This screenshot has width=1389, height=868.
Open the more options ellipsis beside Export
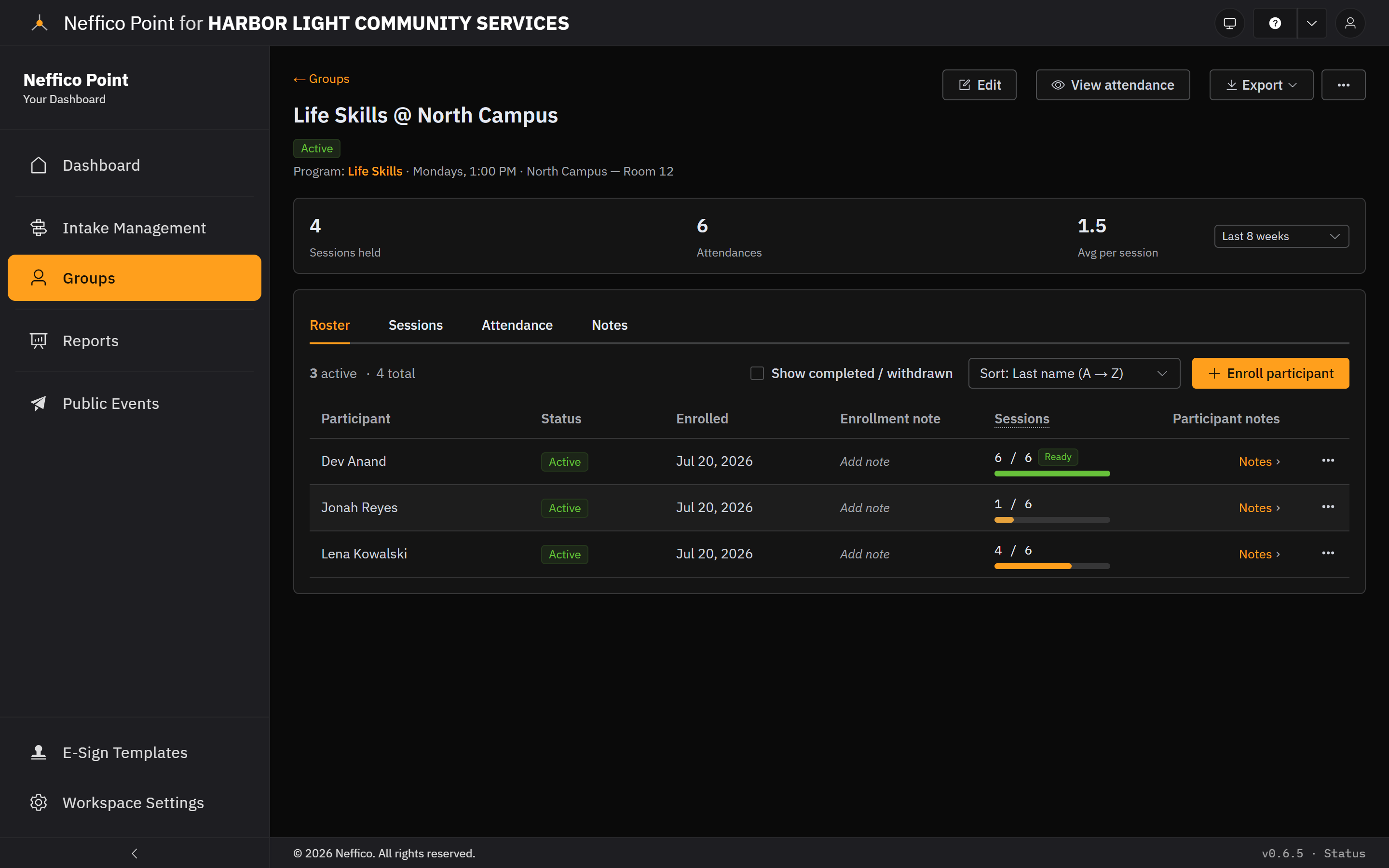[1343, 85]
